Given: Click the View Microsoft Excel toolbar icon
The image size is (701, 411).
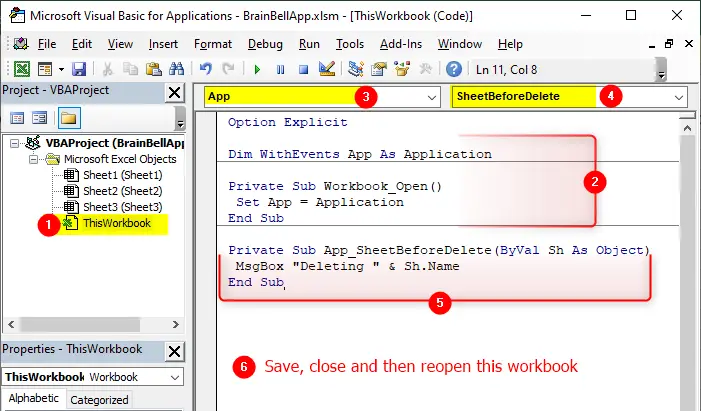Looking at the screenshot, I should (22, 69).
